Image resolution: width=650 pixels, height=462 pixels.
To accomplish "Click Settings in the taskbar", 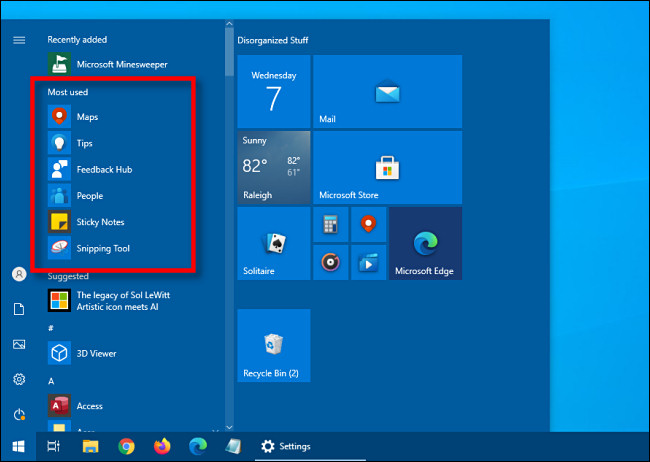I will pos(285,446).
